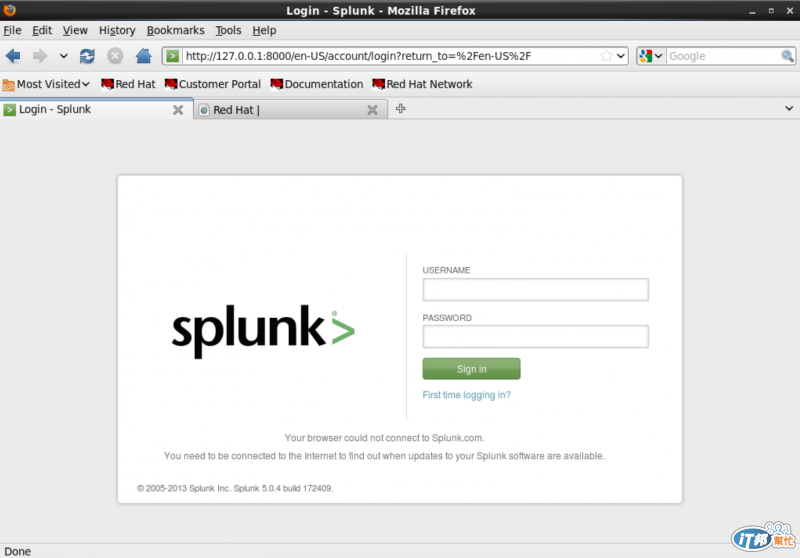The width and height of the screenshot is (800, 558).
Task: Click the Back arrow navigation button
Action: point(13,56)
